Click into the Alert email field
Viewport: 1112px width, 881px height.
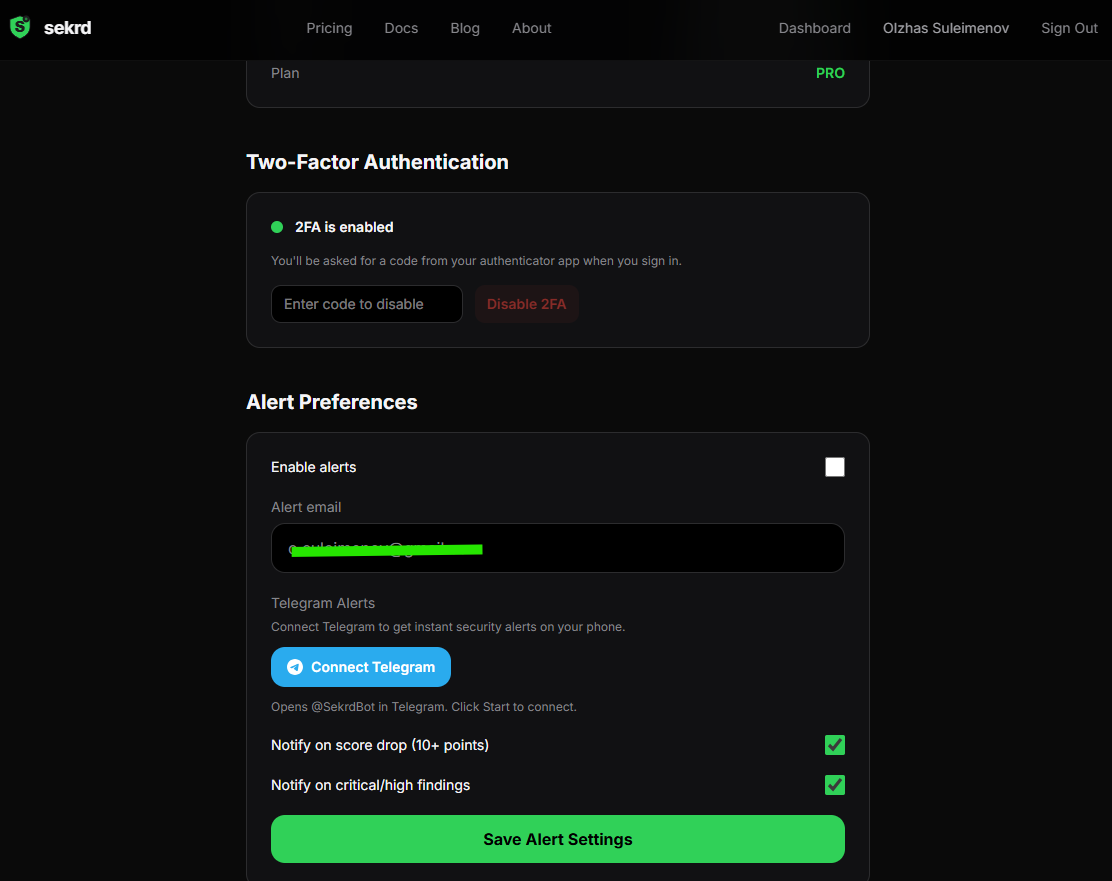557,548
